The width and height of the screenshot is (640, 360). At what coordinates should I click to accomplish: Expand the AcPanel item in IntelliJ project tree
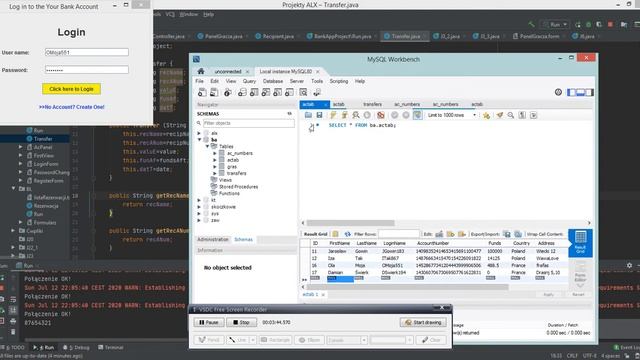[x=20, y=147]
